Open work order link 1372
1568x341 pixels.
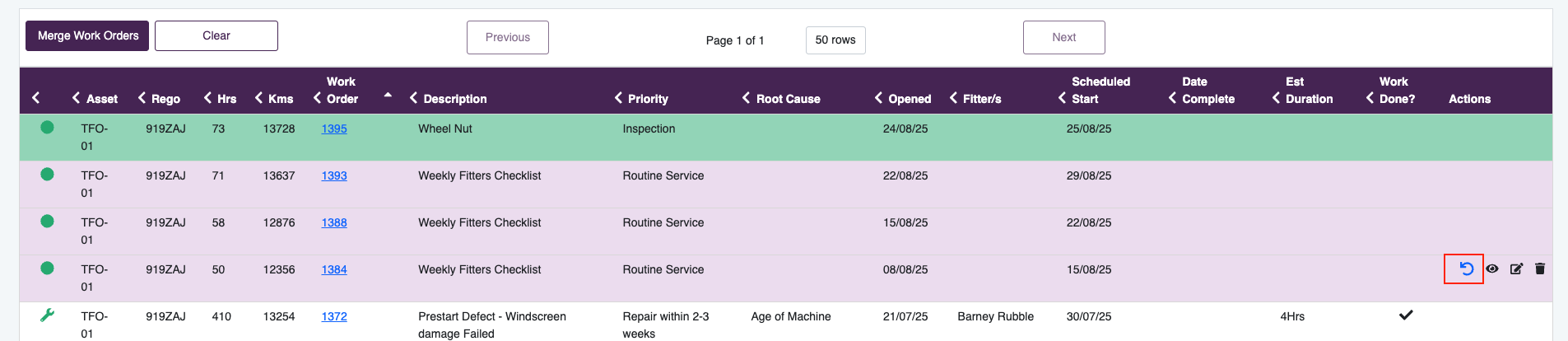click(x=334, y=316)
